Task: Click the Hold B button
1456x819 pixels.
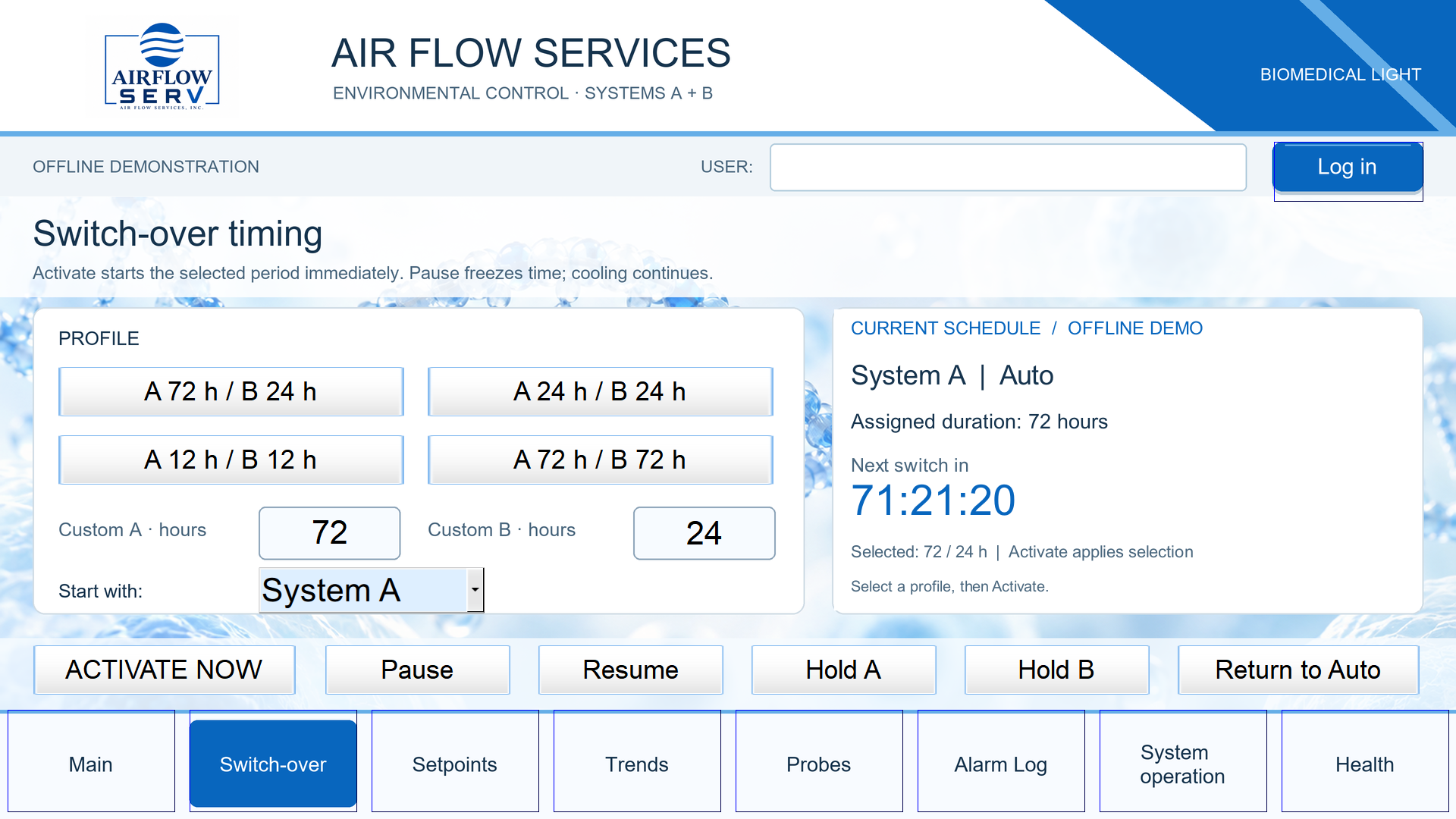Action: pyautogui.click(x=1056, y=670)
